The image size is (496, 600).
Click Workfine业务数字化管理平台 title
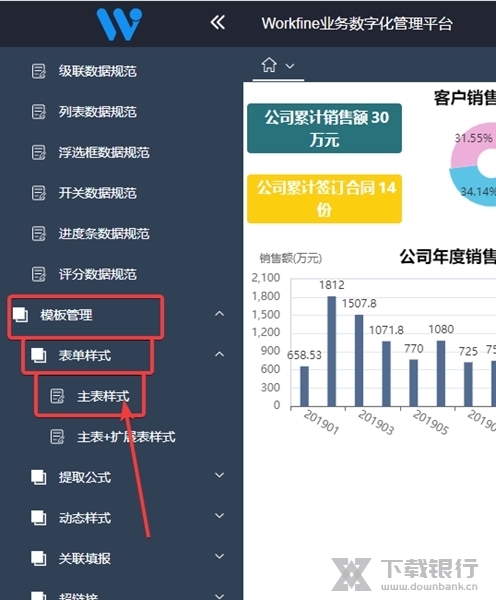point(357,24)
